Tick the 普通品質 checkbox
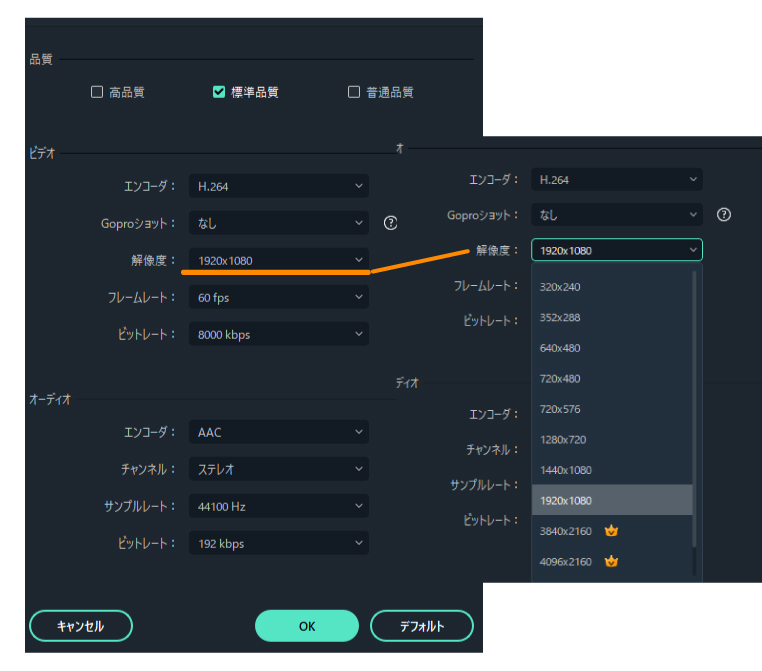The image size is (762, 671). (354, 92)
